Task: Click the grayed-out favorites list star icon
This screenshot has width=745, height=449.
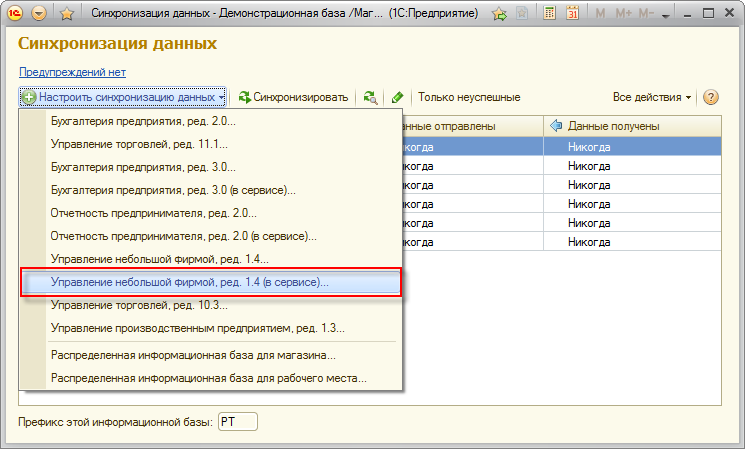Action: (522, 13)
